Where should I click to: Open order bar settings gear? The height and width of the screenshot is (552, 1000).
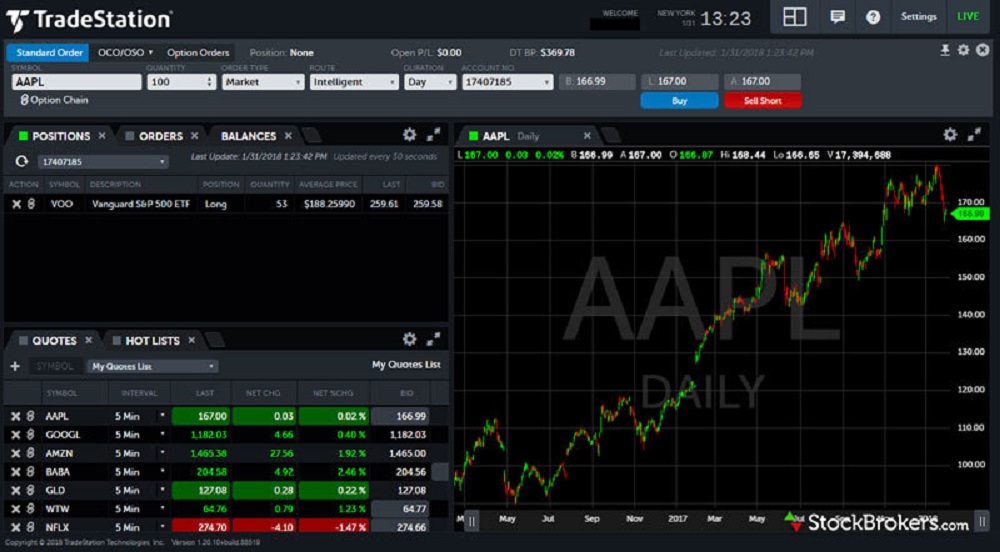tap(963, 50)
